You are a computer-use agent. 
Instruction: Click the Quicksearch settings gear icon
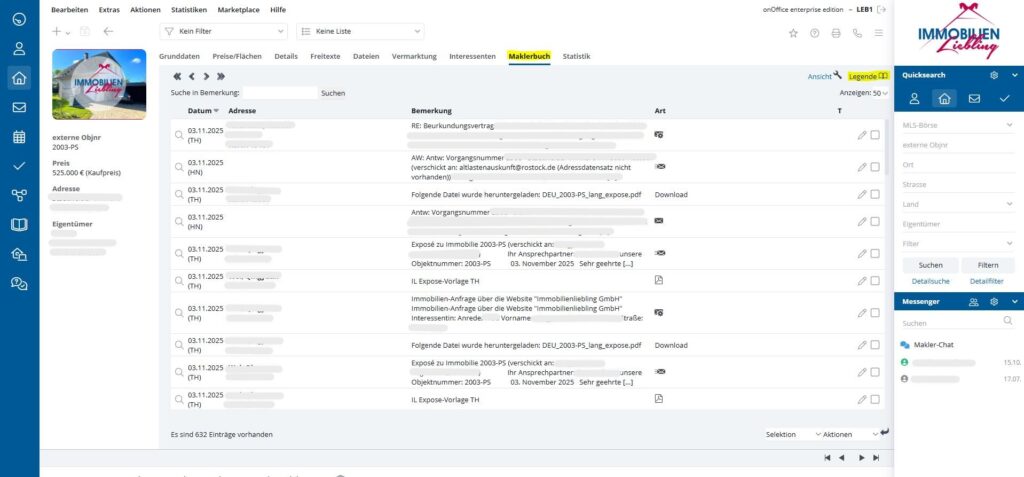pos(993,75)
